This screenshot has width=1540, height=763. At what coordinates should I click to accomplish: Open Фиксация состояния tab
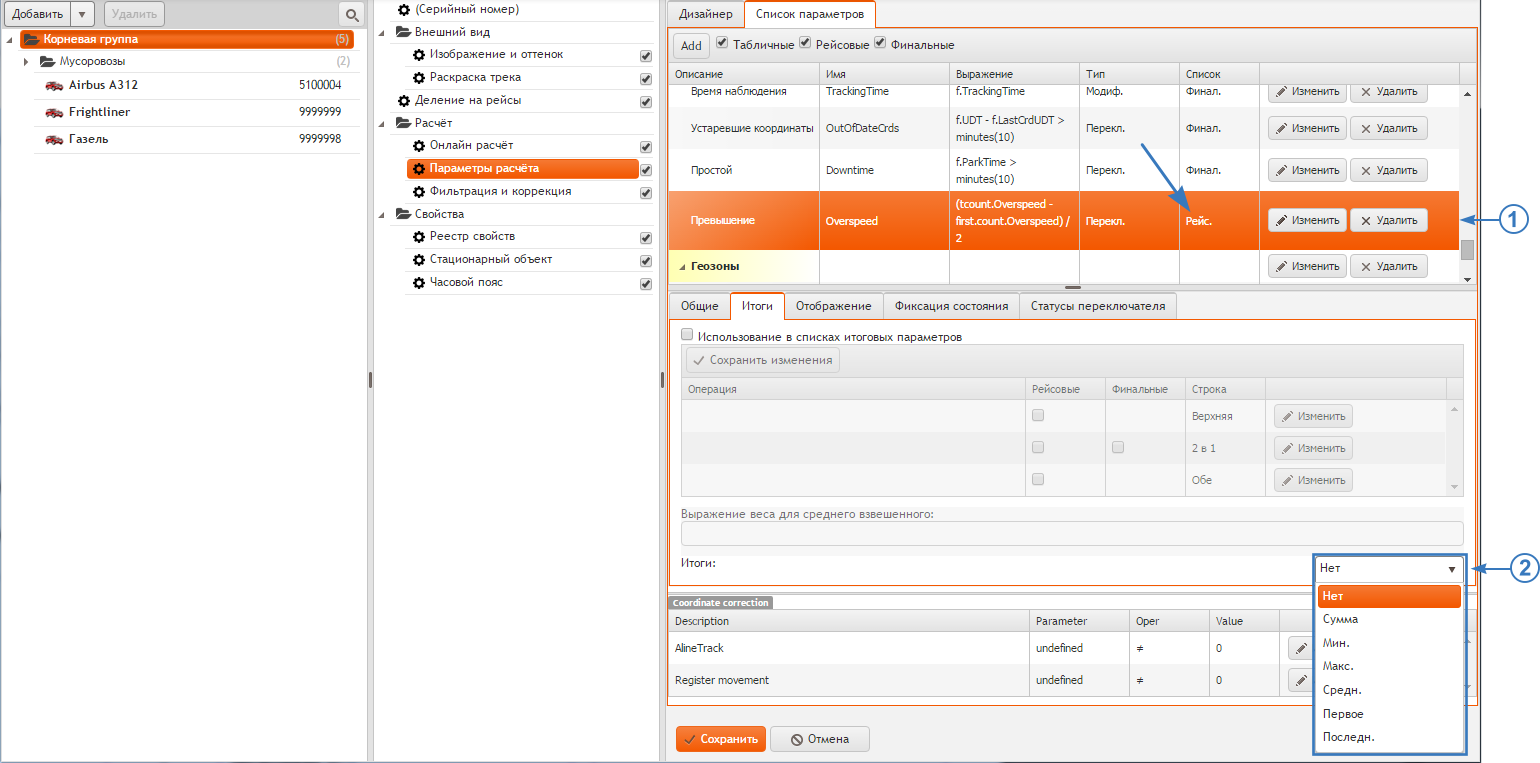[951, 306]
